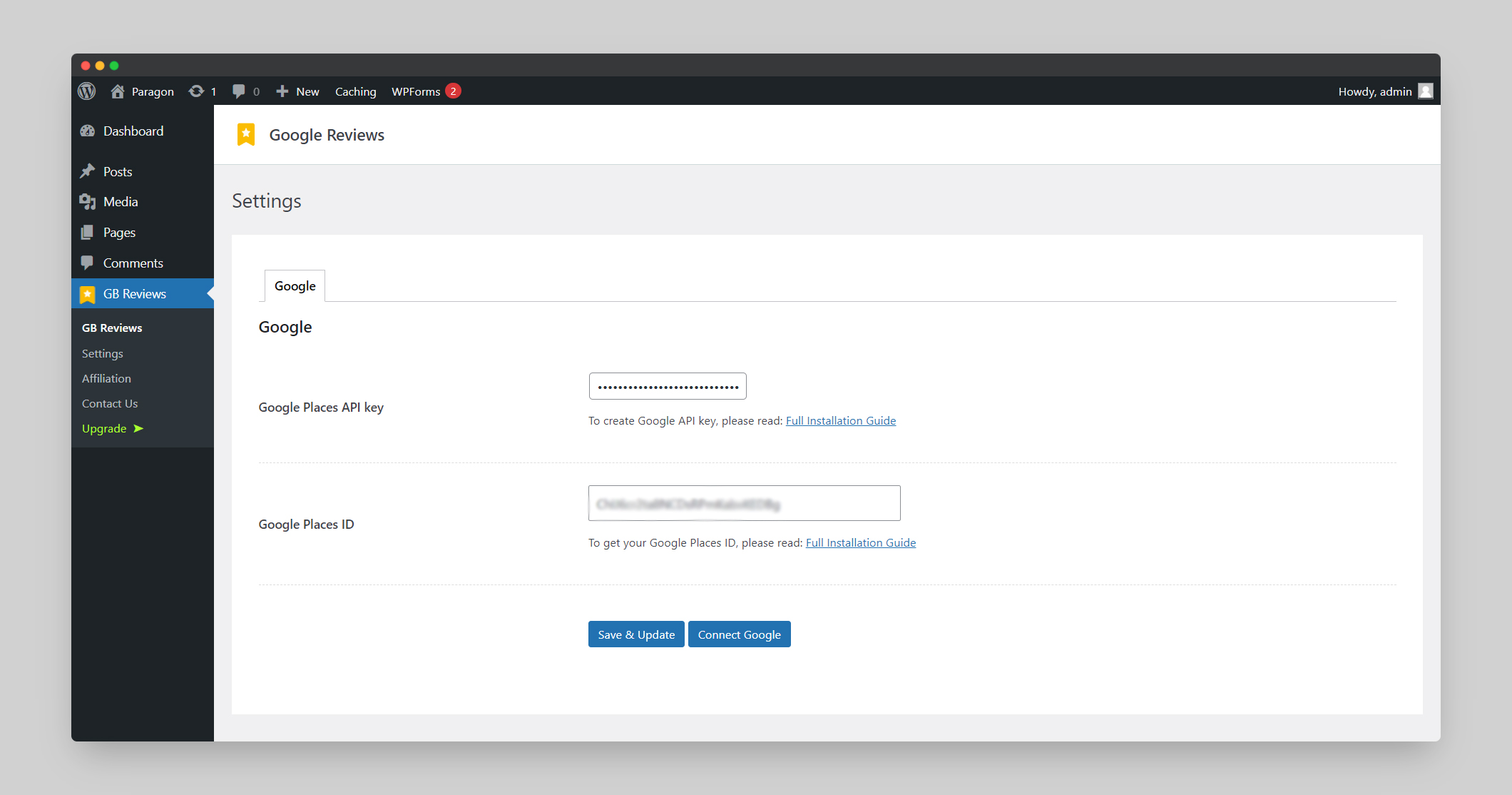Click the WordPress logo icon
This screenshot has height=795, width=1512.
click(86, 91)
